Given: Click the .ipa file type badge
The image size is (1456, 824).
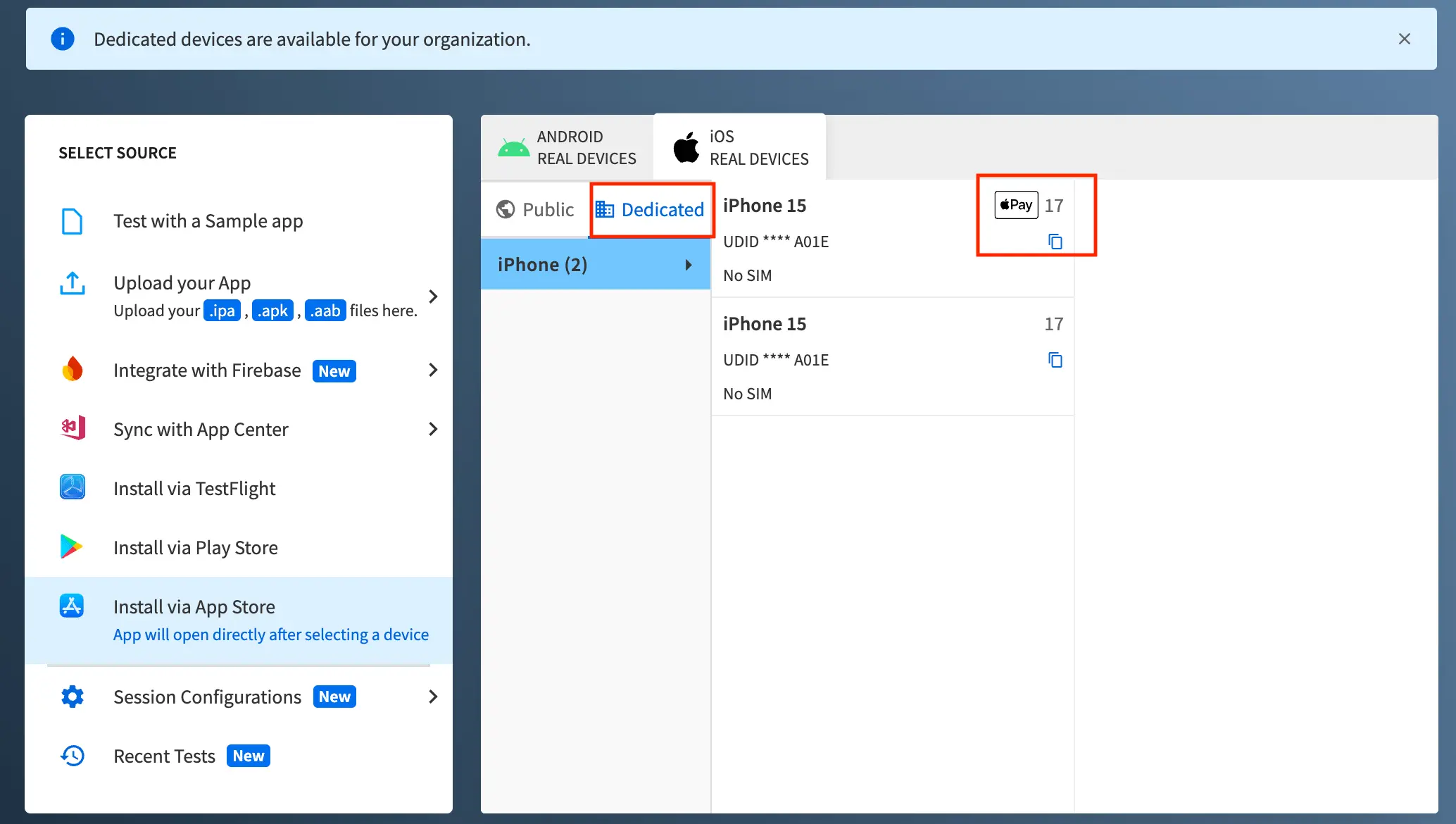Looking at the screenshot, I should [222, 311].
